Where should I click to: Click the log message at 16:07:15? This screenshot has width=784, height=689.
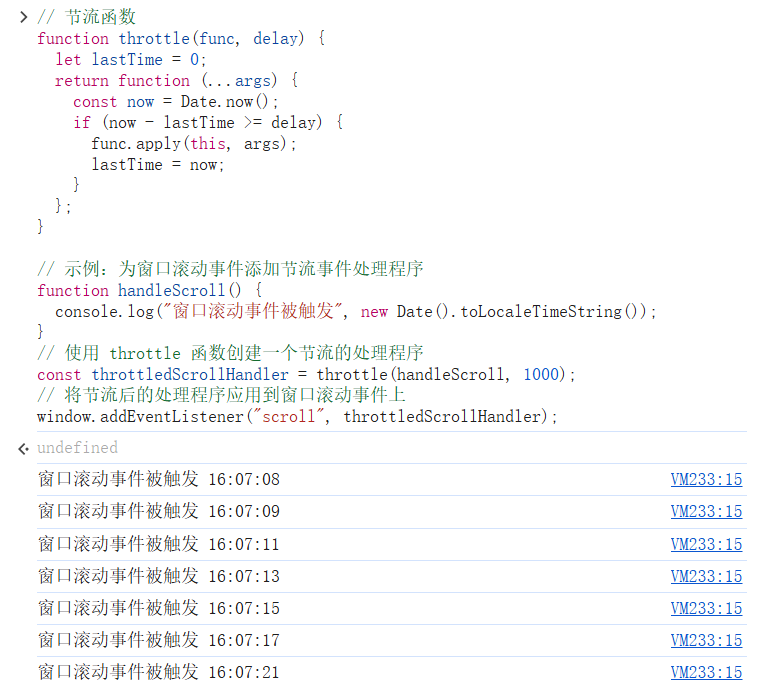coord(158,608)
